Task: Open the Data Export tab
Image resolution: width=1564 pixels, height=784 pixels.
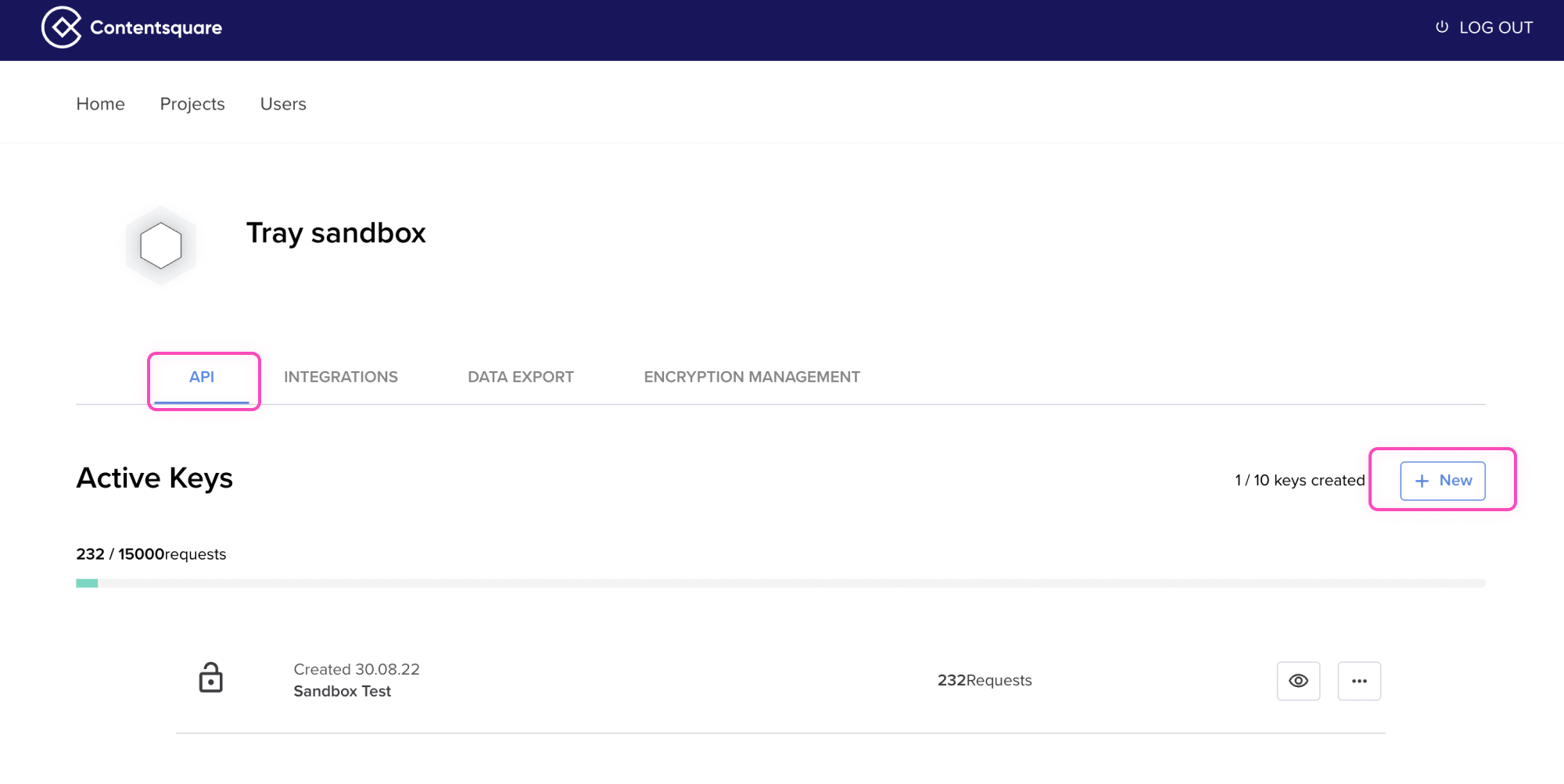Action: (x=521, y=377)
